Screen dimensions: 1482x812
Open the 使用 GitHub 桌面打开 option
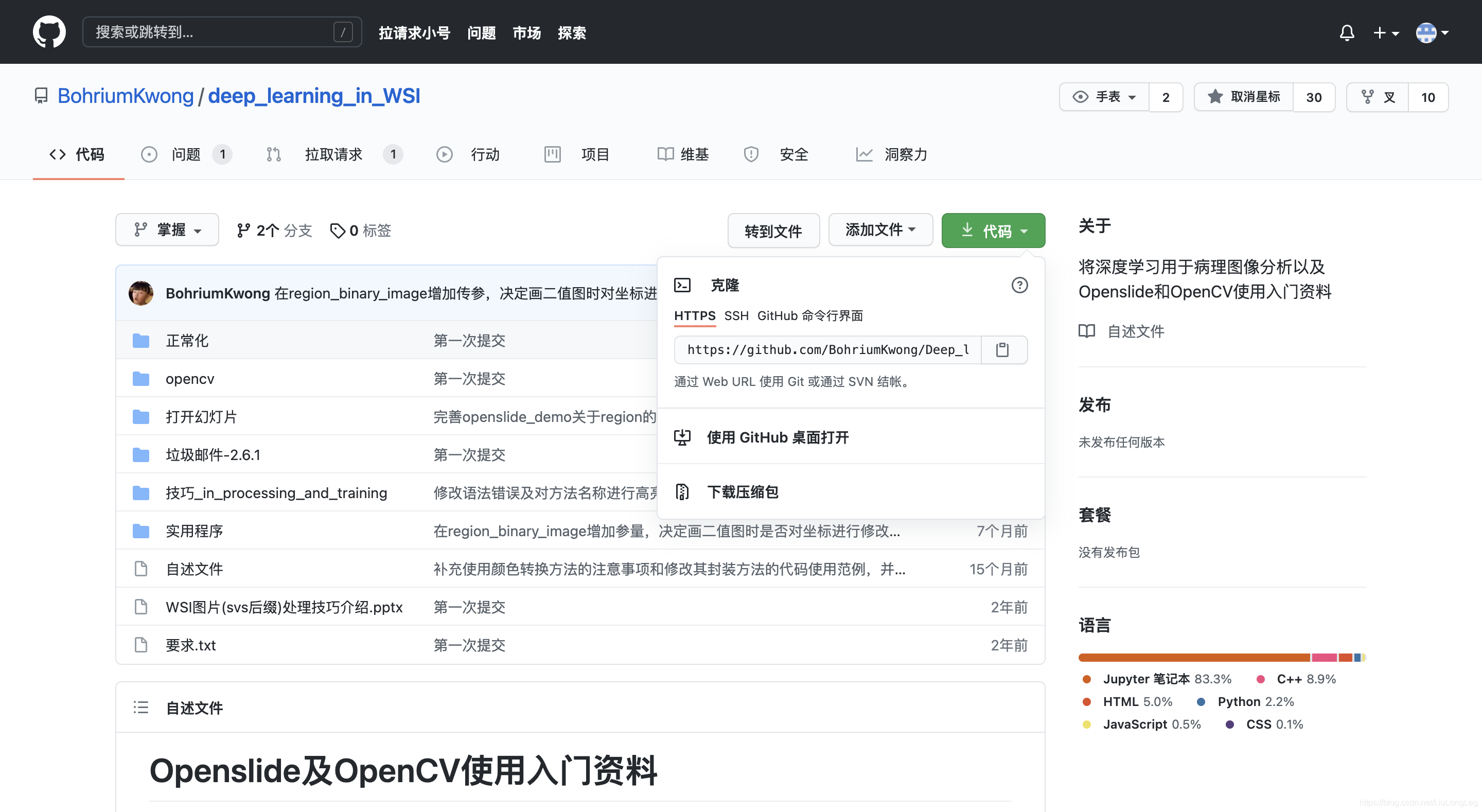point(778,437)
